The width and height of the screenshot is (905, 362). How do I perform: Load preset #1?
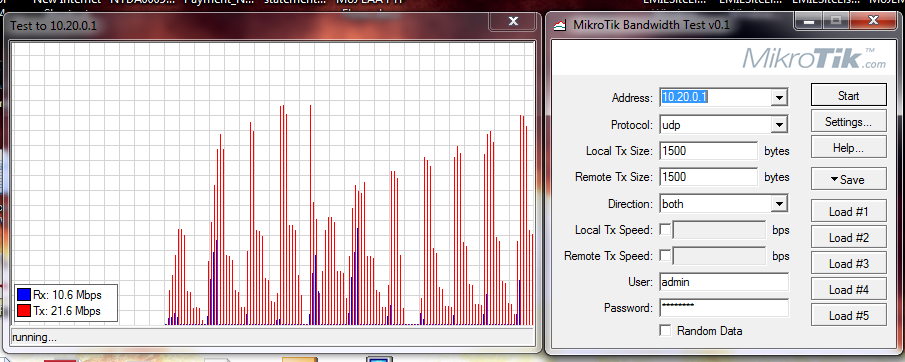point(848,211)
